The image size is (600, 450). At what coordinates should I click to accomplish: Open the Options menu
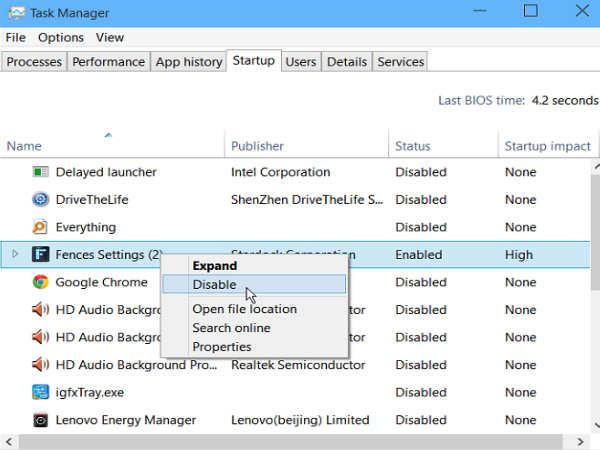(x=61, y=38)
